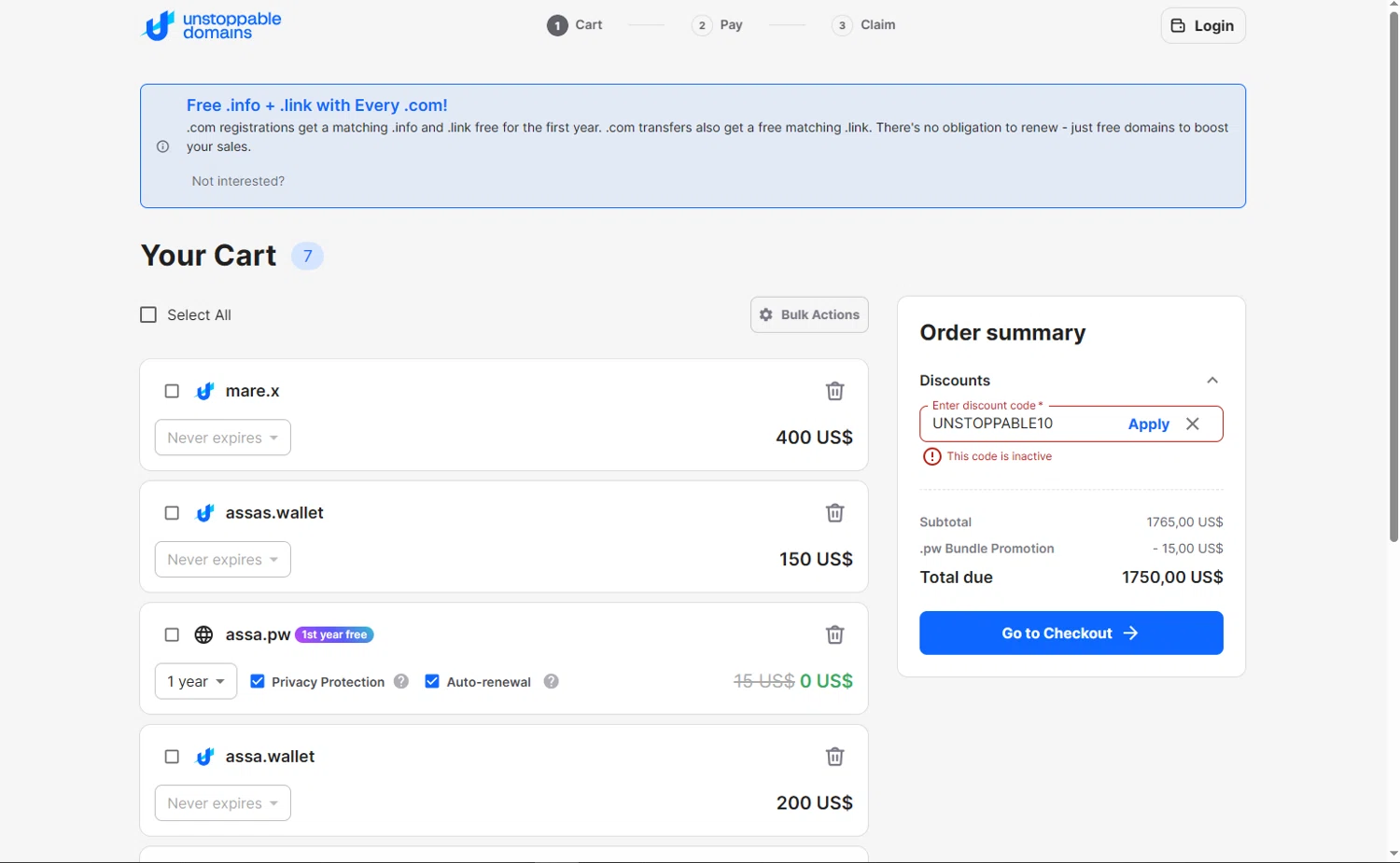
Task: Click the mare.x domain name
Action: click(253, 391)
